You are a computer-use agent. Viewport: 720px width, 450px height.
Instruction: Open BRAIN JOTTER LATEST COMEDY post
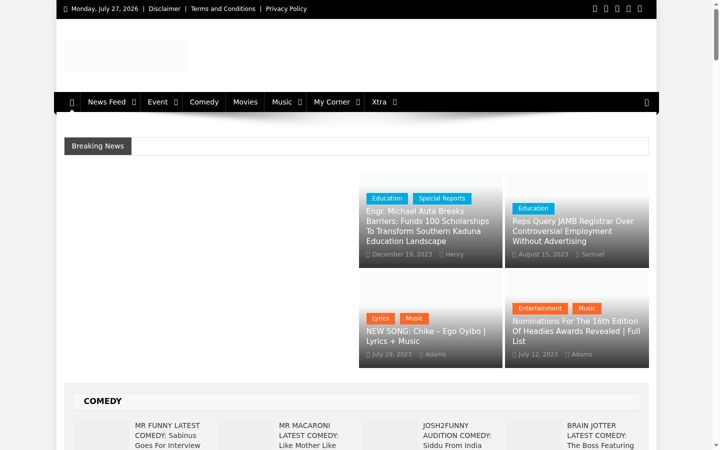(x=600, y=436)
